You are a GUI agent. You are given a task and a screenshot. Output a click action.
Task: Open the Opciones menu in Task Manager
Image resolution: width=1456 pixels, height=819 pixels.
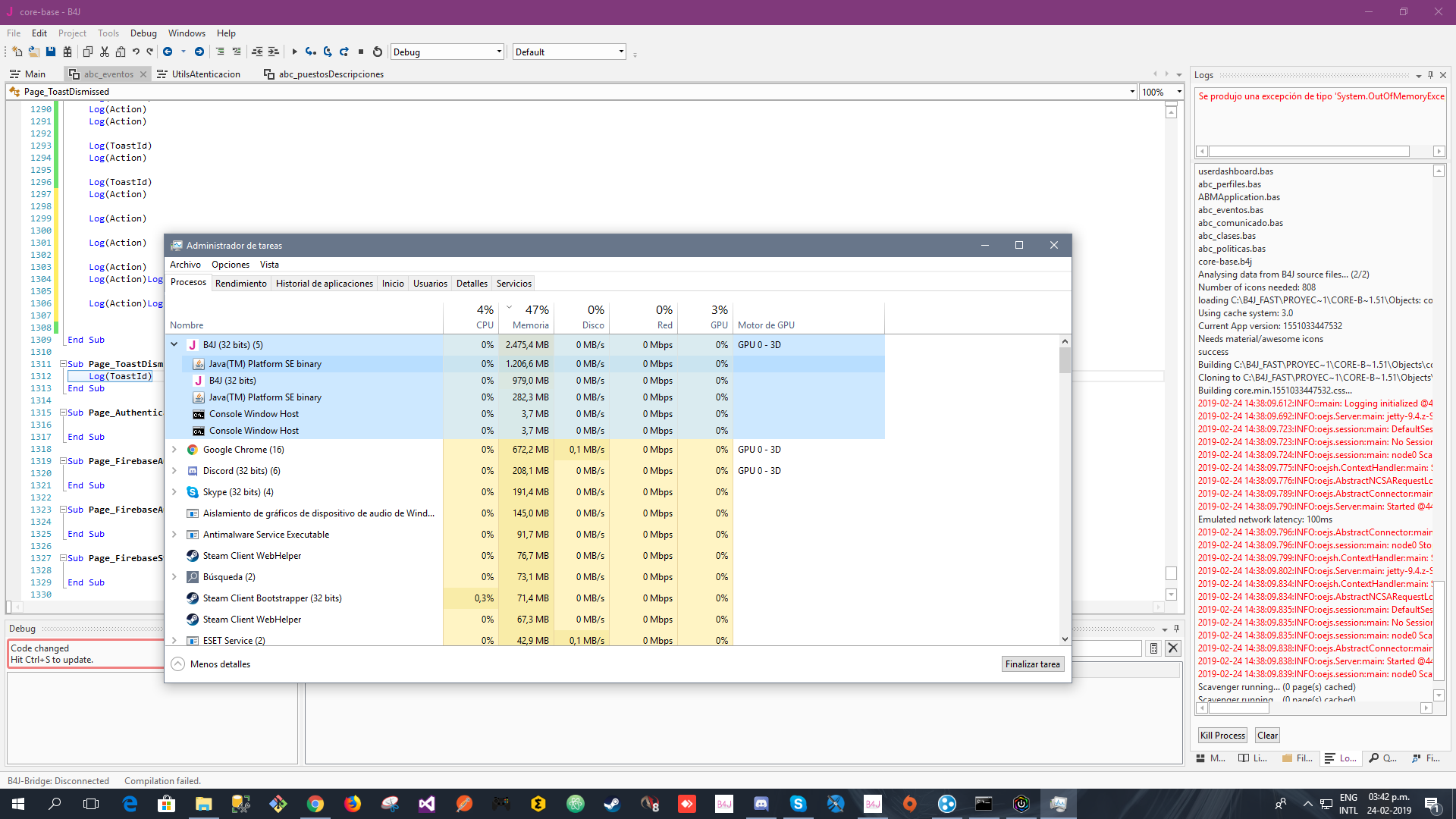tap(230, 265)
